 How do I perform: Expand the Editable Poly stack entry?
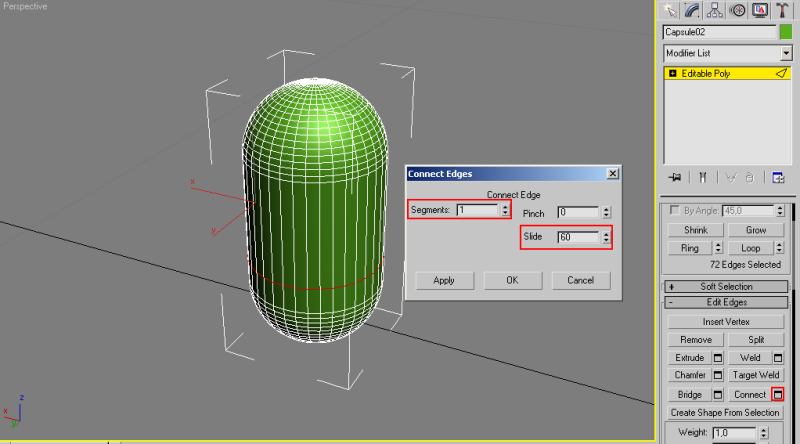672,73
